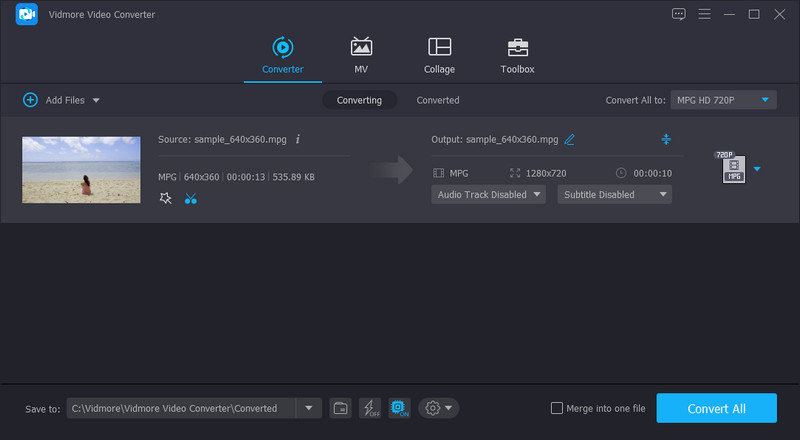Toggle GPU acceleration chip icon
800x440 pixels.
399,408
